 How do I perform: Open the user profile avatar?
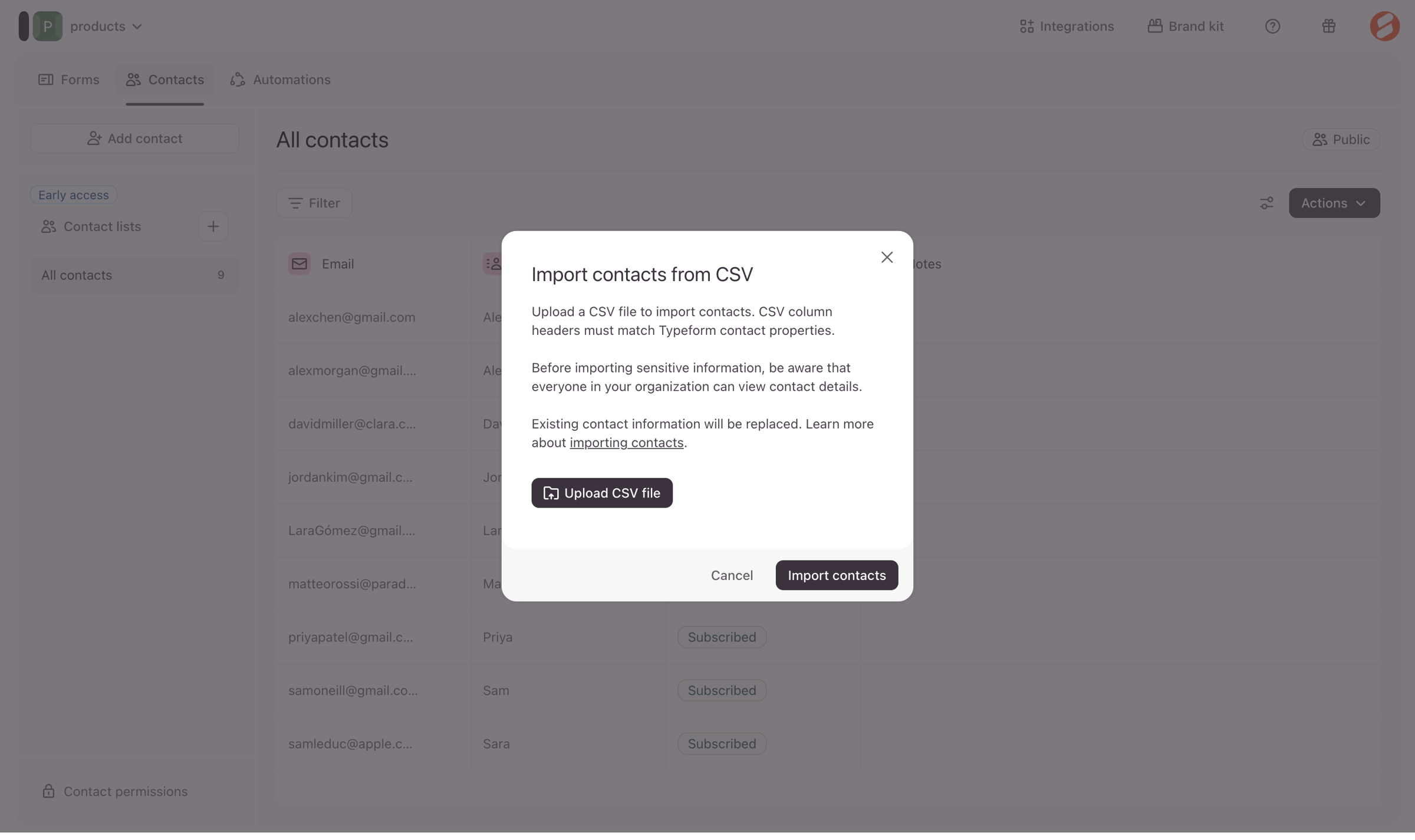coord(1384,26)
